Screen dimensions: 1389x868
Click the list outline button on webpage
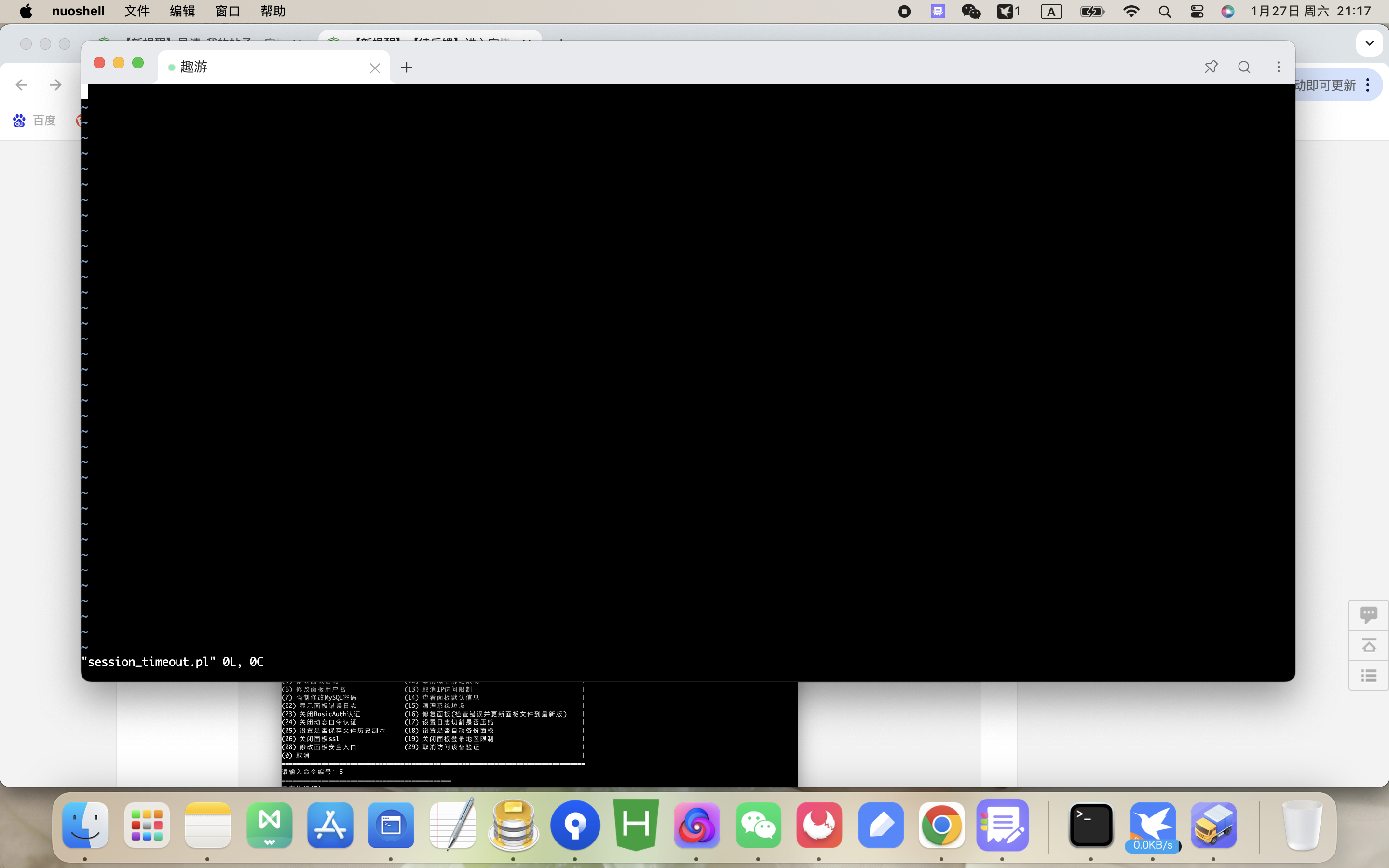pos(1368,676)
